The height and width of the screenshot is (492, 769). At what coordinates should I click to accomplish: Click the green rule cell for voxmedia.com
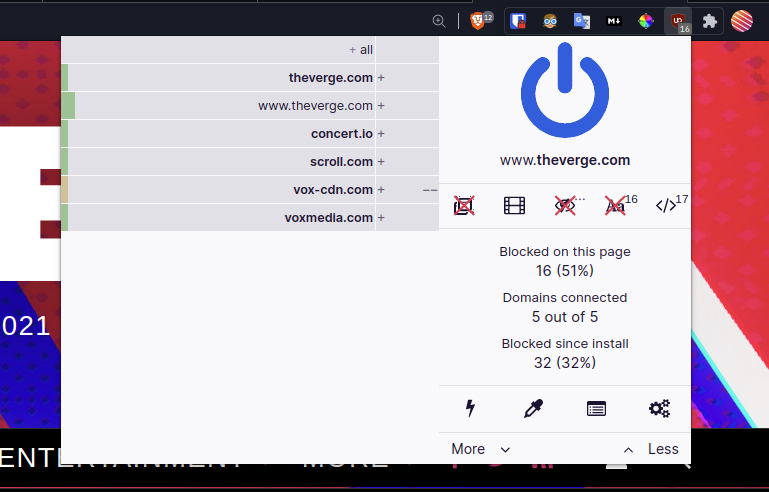click(65, 217)
